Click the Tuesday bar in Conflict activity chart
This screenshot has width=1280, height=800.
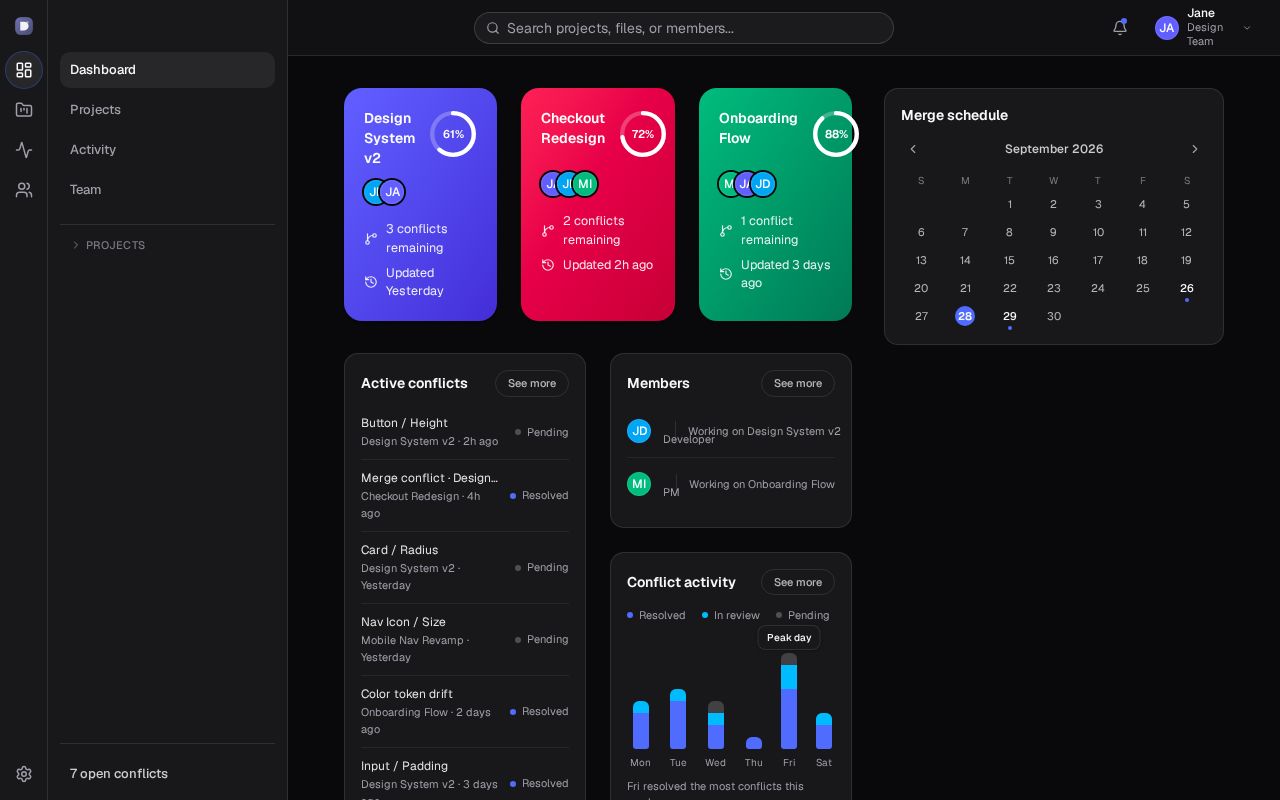pyautogui.click(x=678, y=719)
